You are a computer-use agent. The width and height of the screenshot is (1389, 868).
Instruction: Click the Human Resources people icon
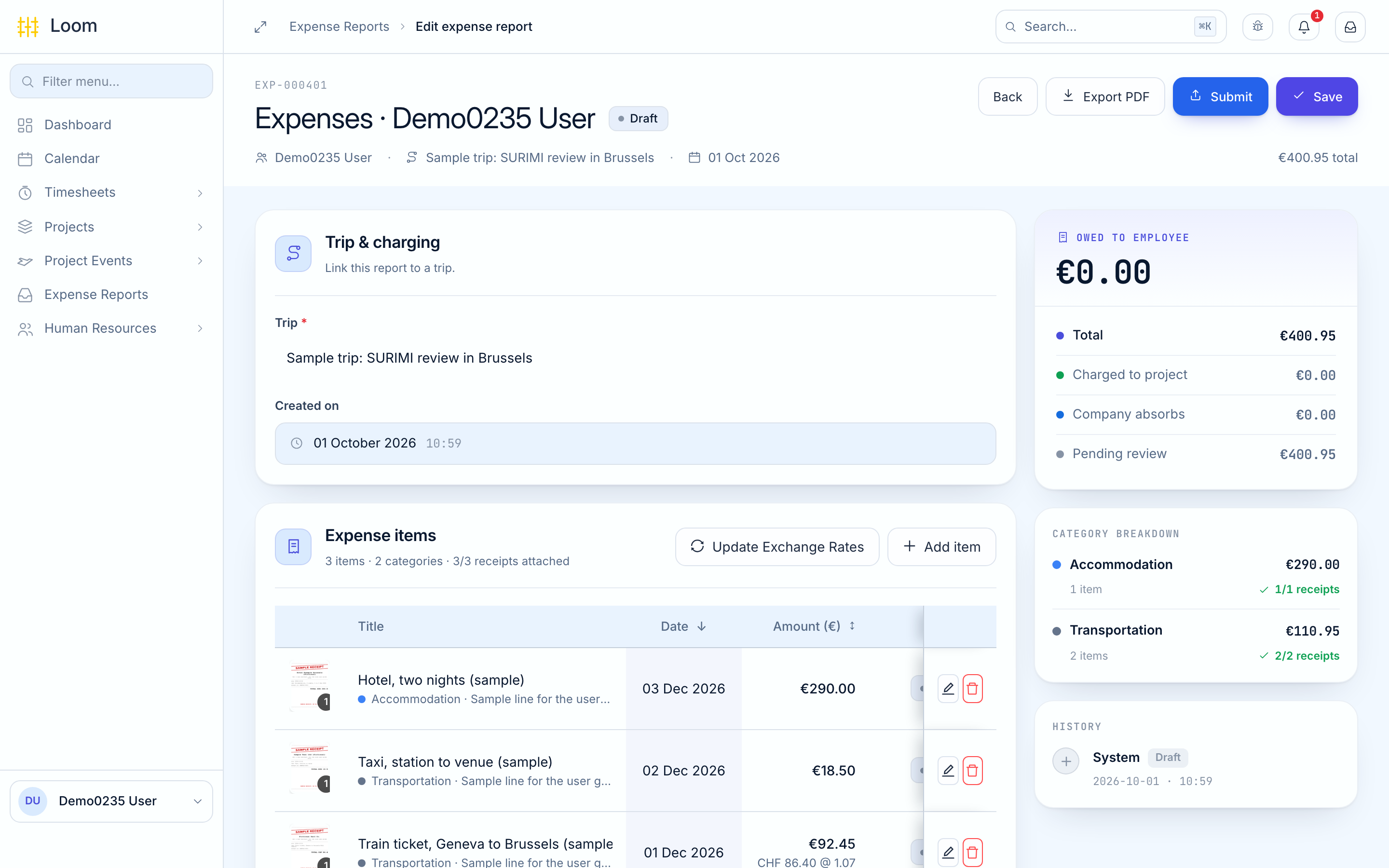[x=25, y=329]
